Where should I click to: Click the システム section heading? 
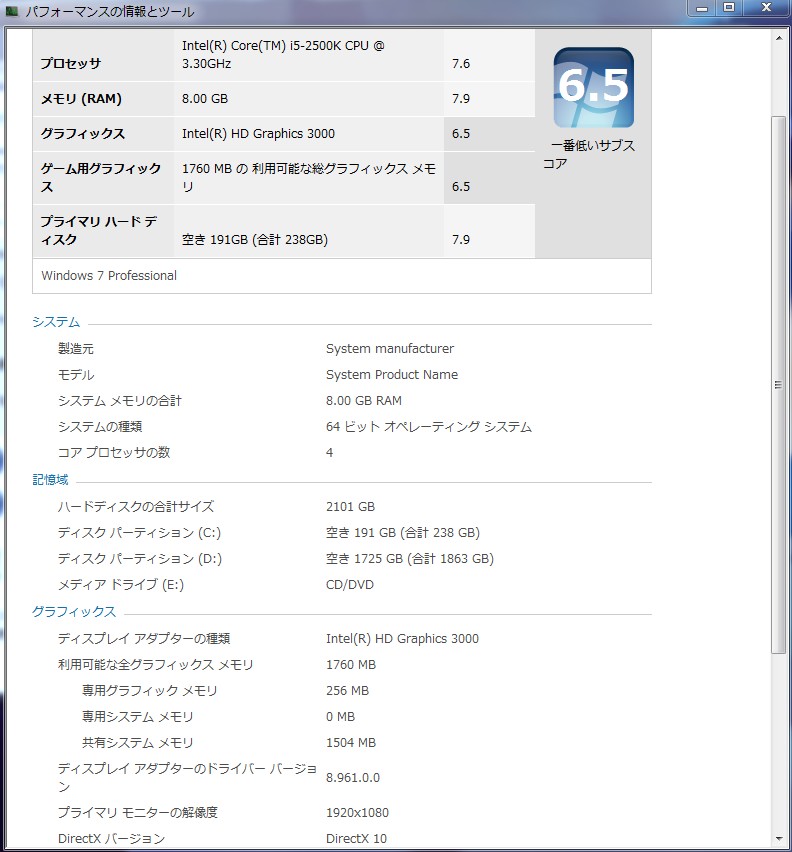56,322
